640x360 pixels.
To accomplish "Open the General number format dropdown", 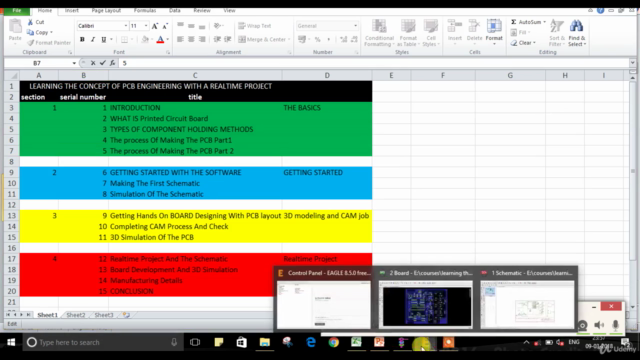I will pos(355,26).
